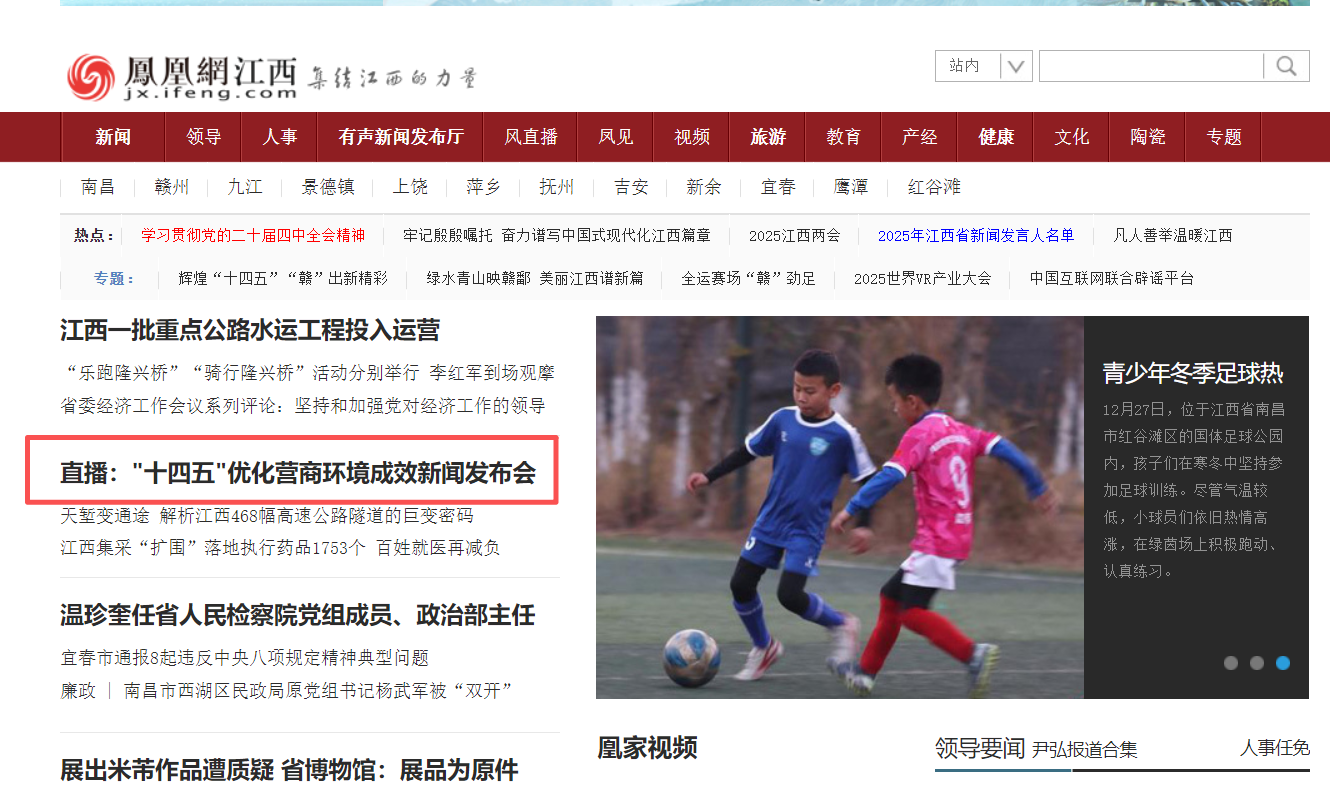
Task: Click the youth football match photo
Action: click(840, 507)
